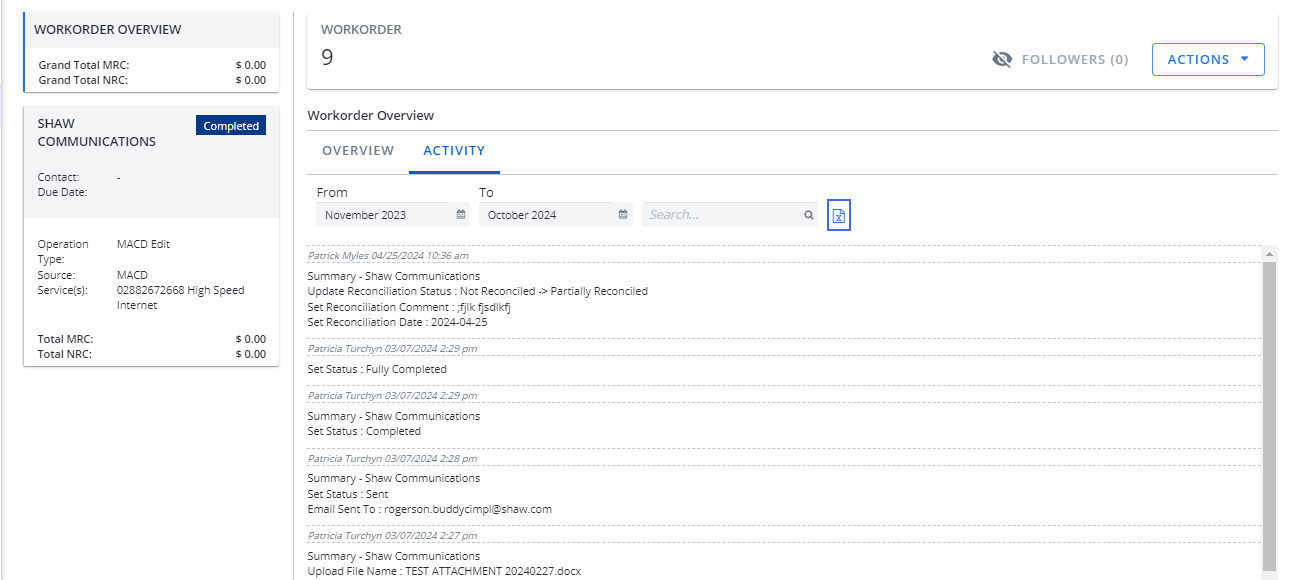
Task: Click the activity list scroll-up arrow
Action: pyautogui.click(x=1269, y=254)
